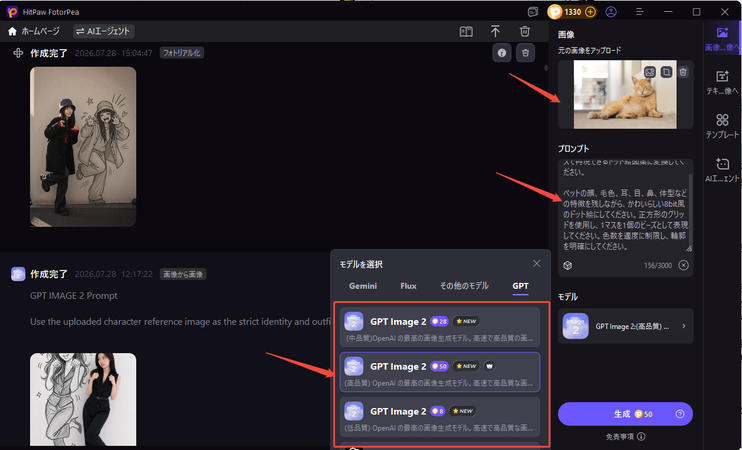
Task: Open the AIエ...ェント sidebar panel
Action: point(722,170)
